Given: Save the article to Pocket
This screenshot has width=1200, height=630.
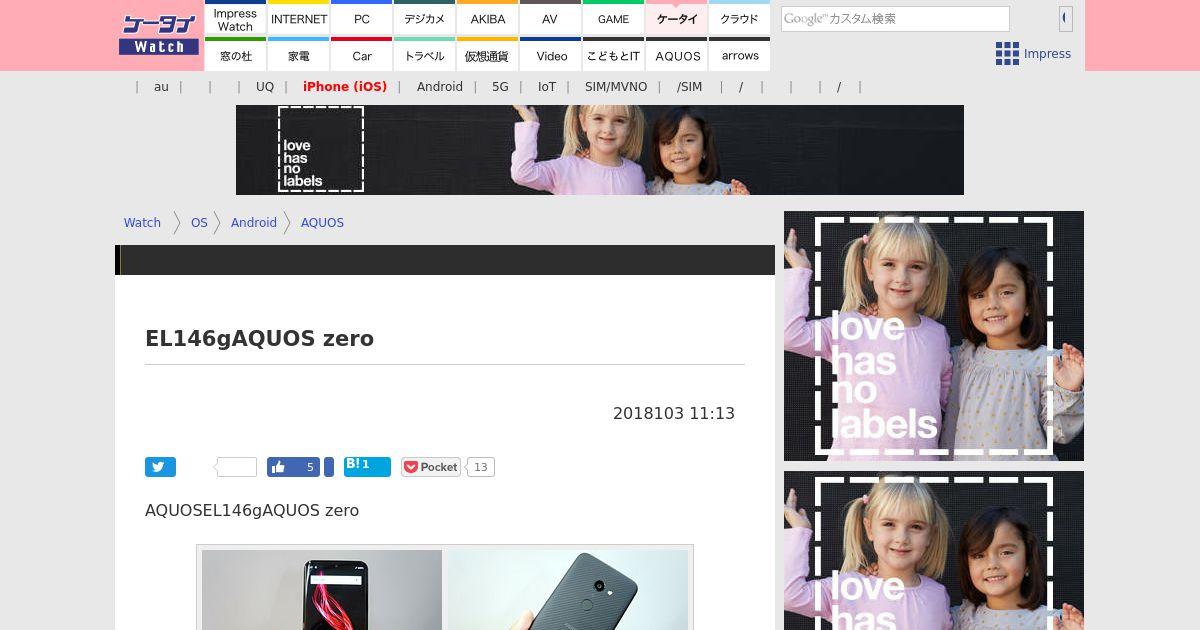Looking at the screenshot, I should [x=430, y=467].
